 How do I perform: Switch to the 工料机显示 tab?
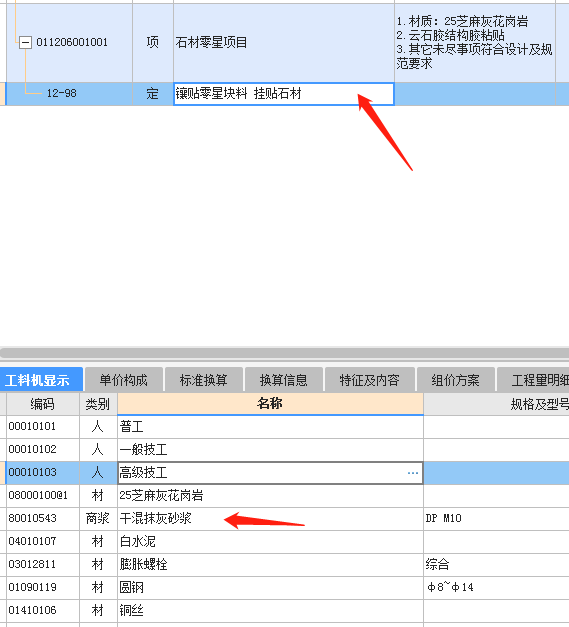pos(42,379)
